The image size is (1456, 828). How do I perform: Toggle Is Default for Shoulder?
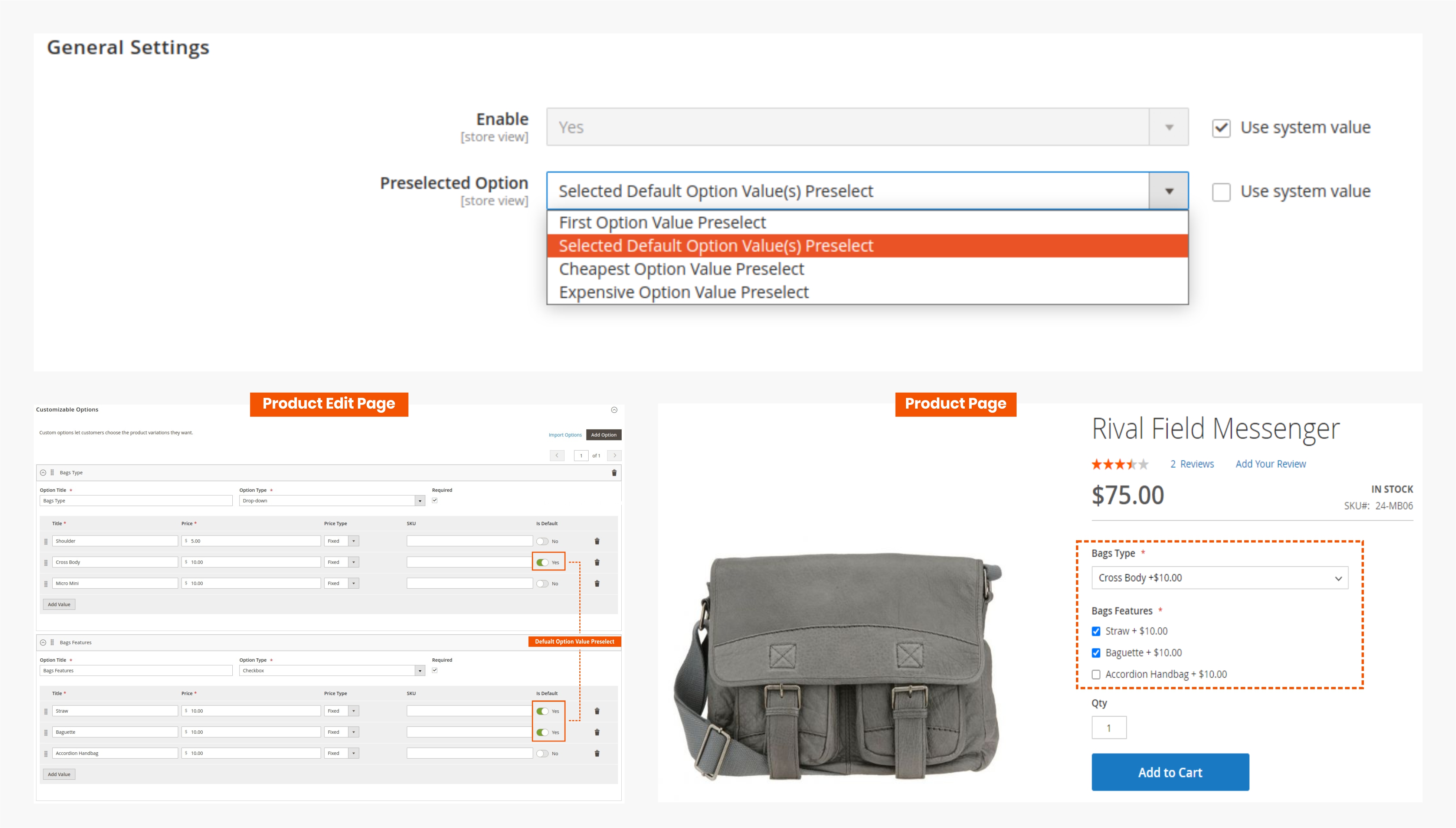[542, 541]
